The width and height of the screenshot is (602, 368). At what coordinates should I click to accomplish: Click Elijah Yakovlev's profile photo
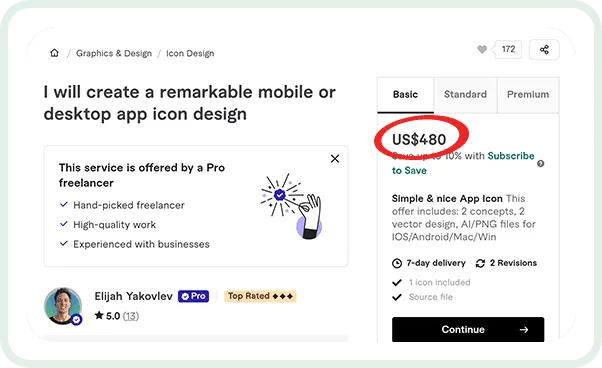63,306
